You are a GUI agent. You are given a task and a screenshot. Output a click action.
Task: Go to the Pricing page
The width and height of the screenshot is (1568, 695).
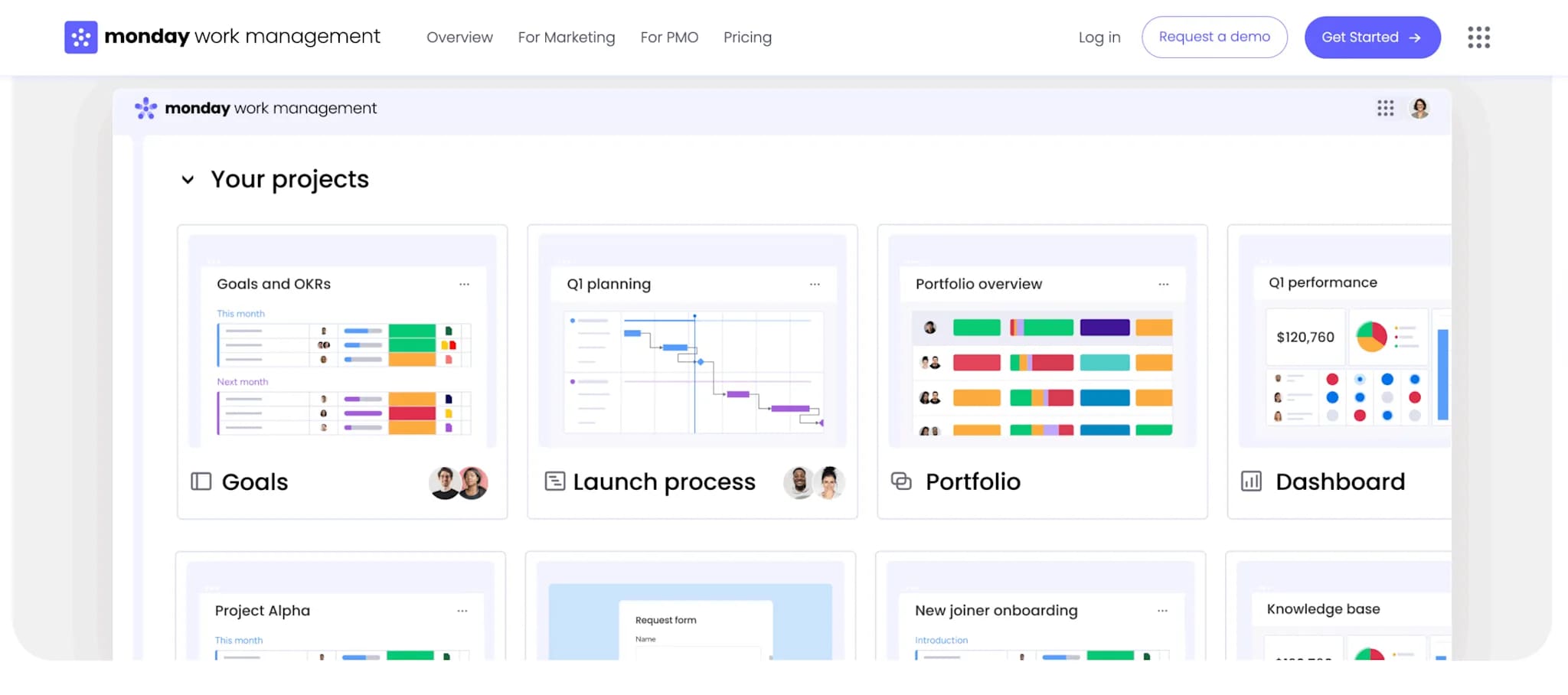747,38
